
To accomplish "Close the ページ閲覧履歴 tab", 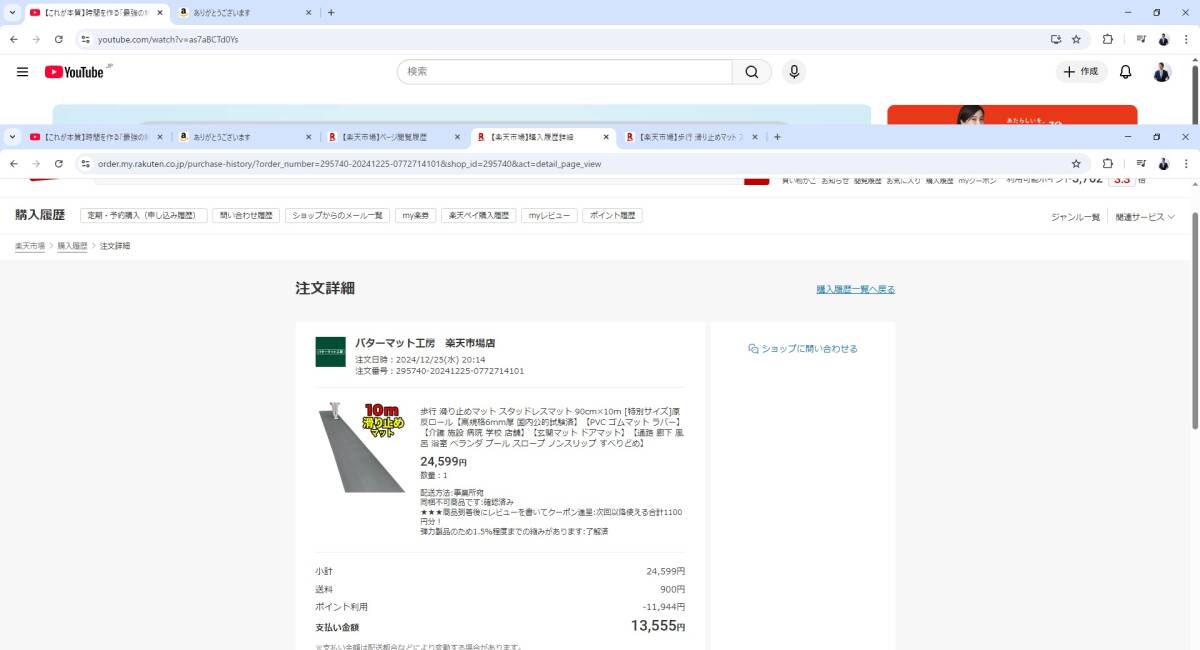I will coord(457,137).
